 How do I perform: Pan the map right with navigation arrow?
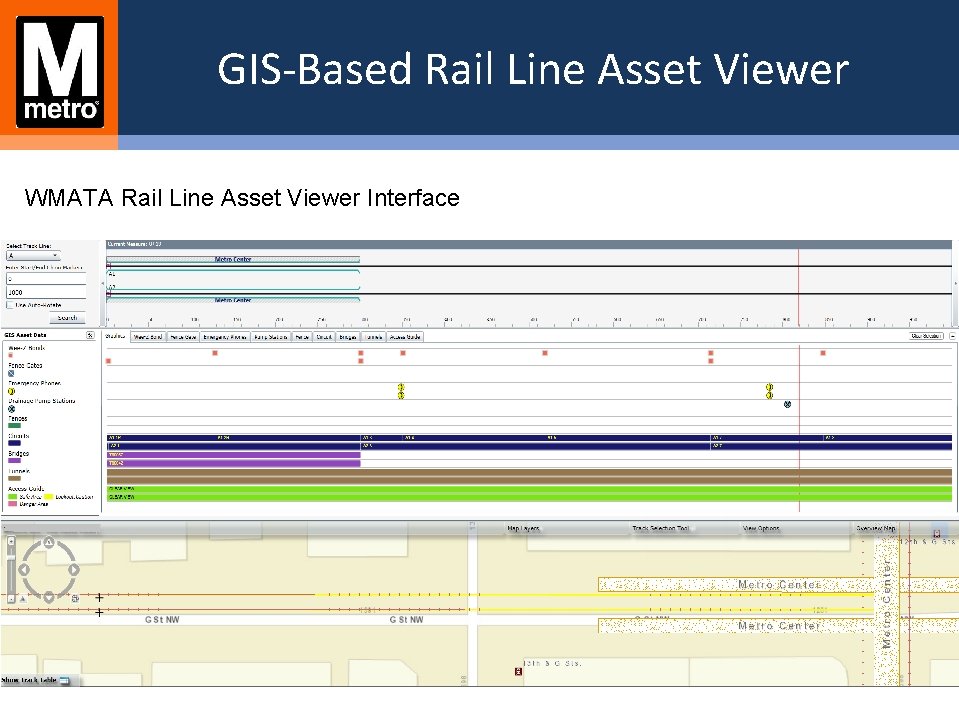point(73,570)
